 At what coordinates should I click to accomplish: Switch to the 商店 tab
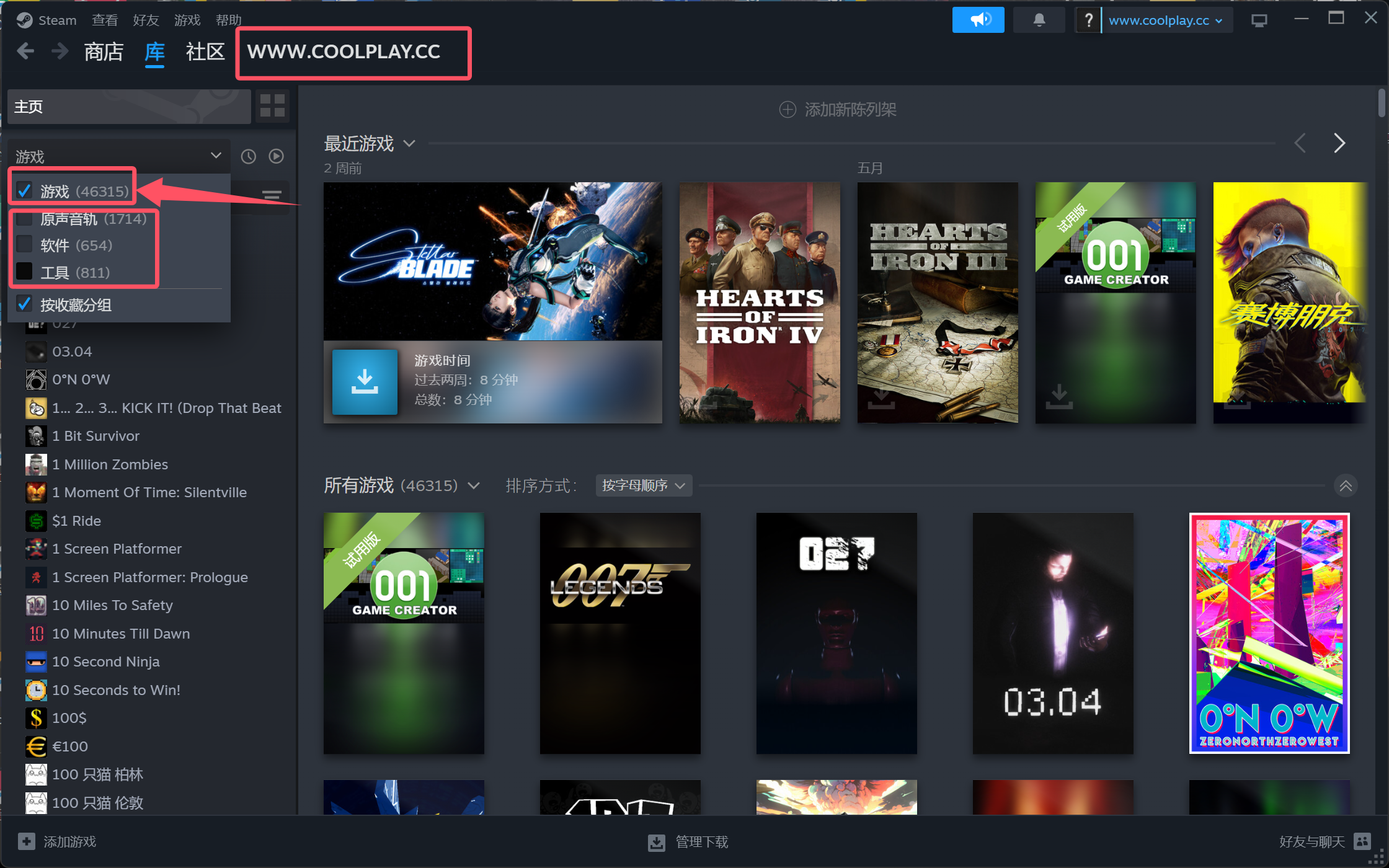coord(104,51)
